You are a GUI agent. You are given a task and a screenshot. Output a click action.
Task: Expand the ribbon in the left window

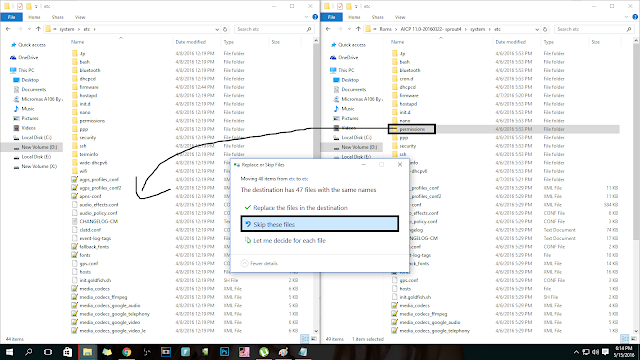307,17
